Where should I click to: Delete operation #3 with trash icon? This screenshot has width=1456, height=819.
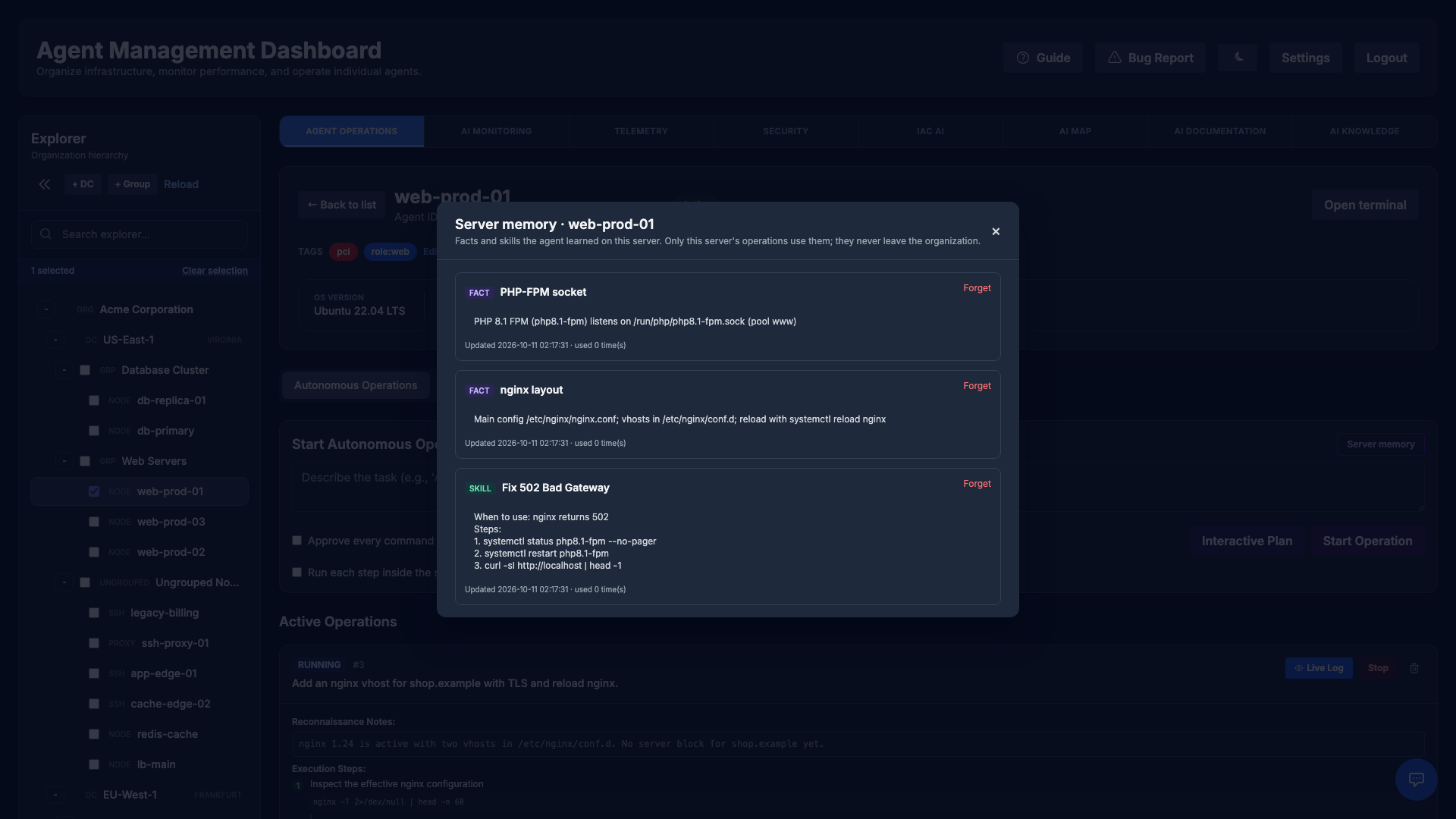pyautogui.click(x=1414, y=668)
